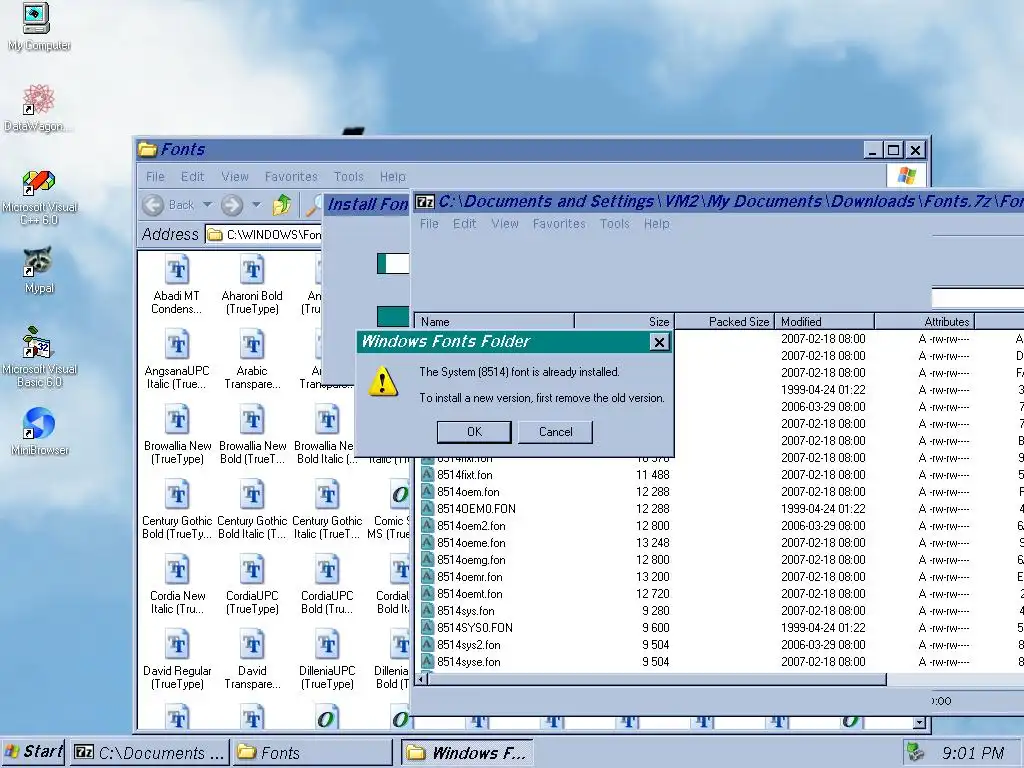
Task: Sort by Modified column in 7-Zip
Action: (x=825, y=321)
